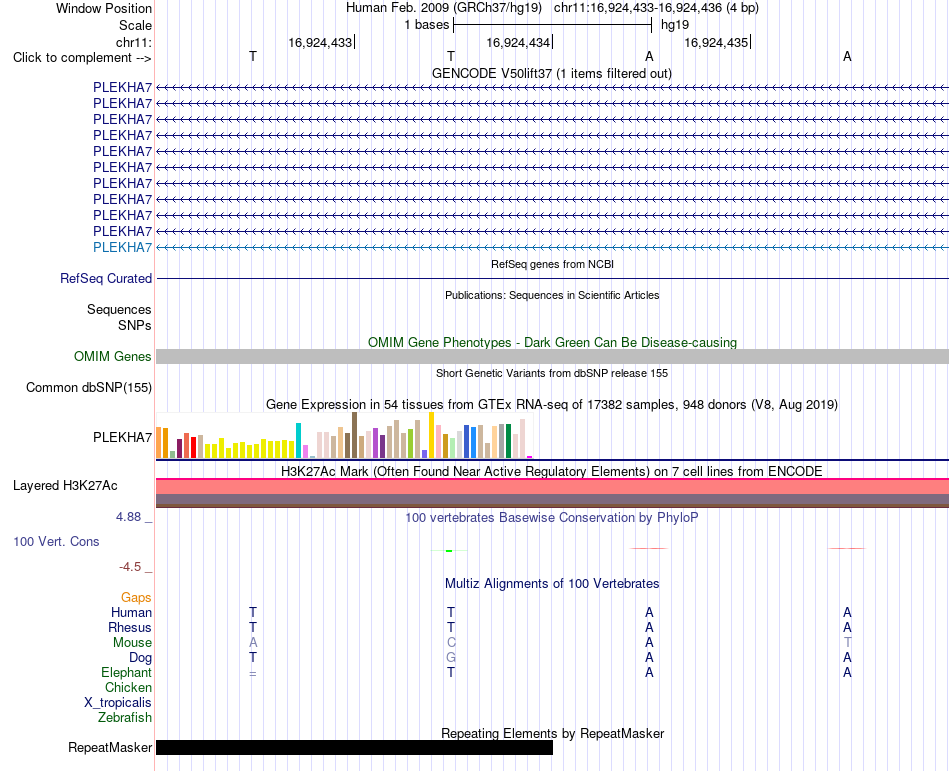This screenshot has width=950, height=771.
Task: Click the 'RefSeq genes from NCBI' title
Action: click(552, 264)
